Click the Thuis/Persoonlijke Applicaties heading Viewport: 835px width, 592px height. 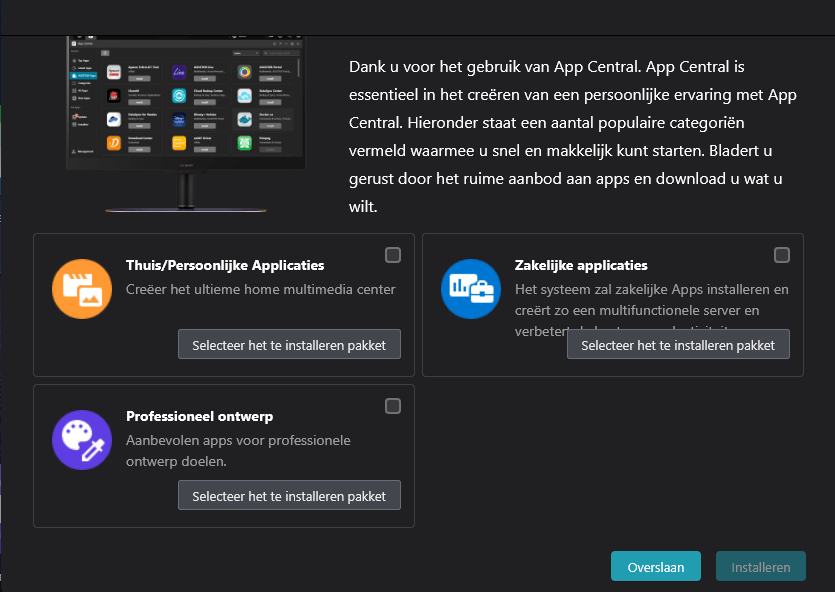point(225,265)
